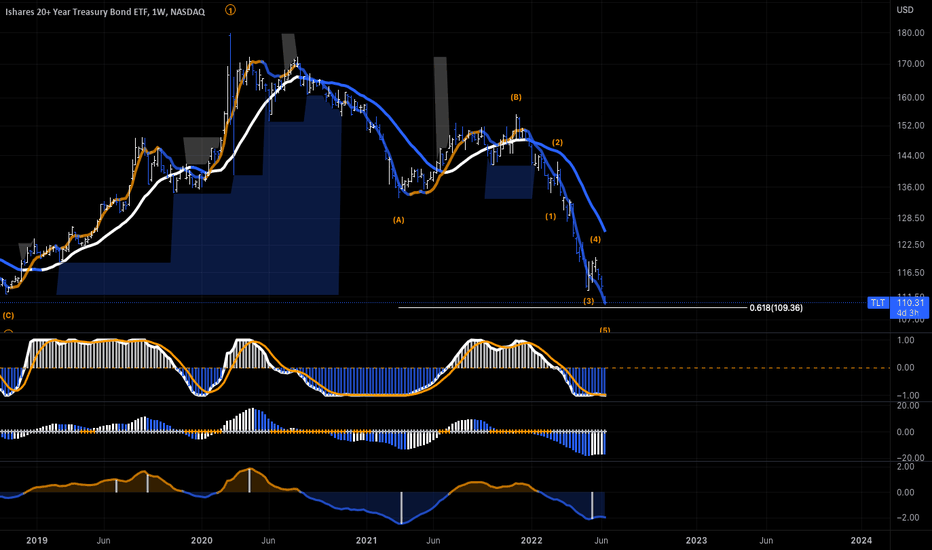This screenshot has width=932, height=550.
Task: Click the blue TLT symbol label
Action: (878, 303)
